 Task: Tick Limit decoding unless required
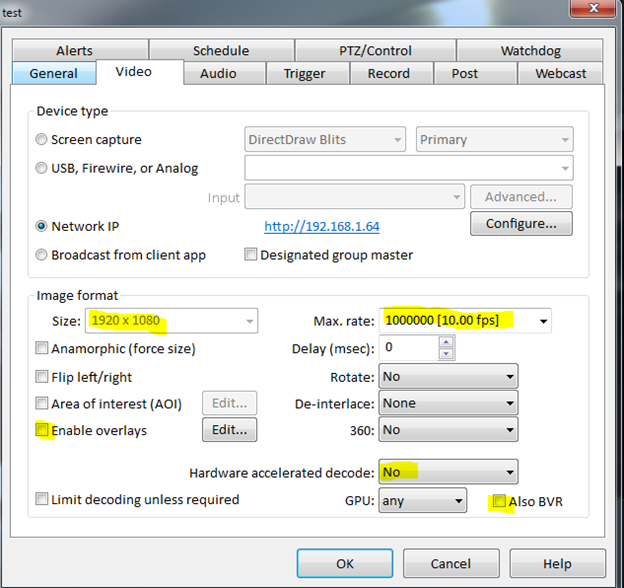(x=42, y=499)
